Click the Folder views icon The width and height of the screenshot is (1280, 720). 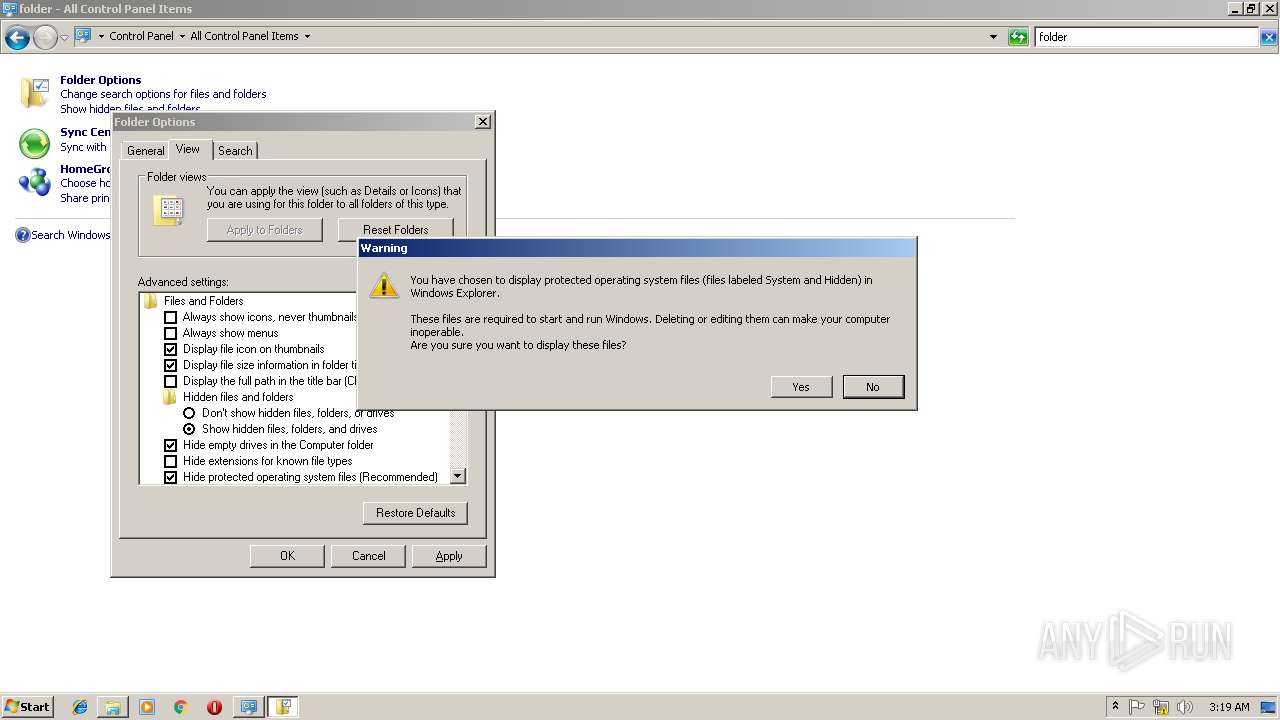click(169, 209)
